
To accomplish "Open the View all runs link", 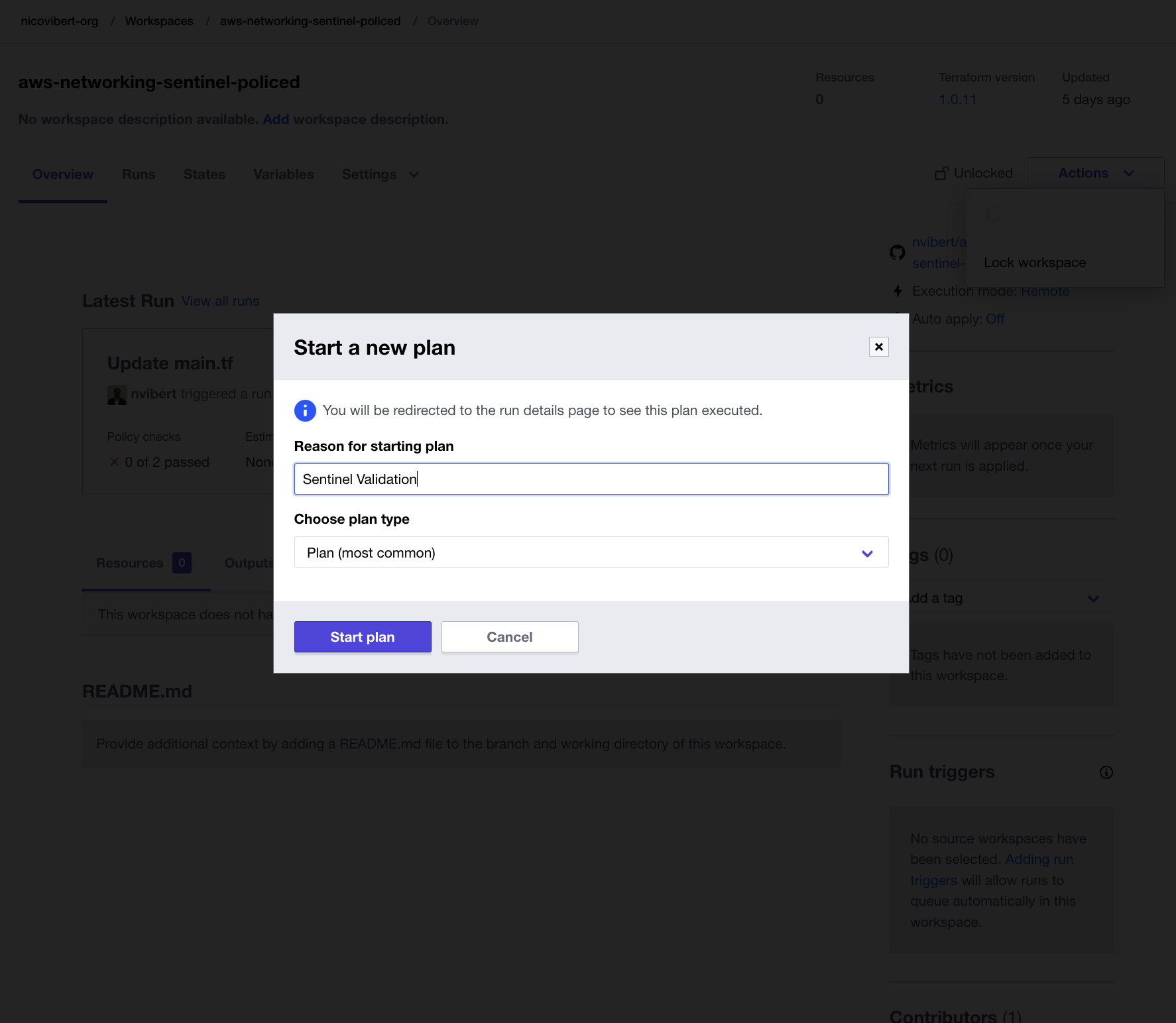I will click(x=220, y=301).
